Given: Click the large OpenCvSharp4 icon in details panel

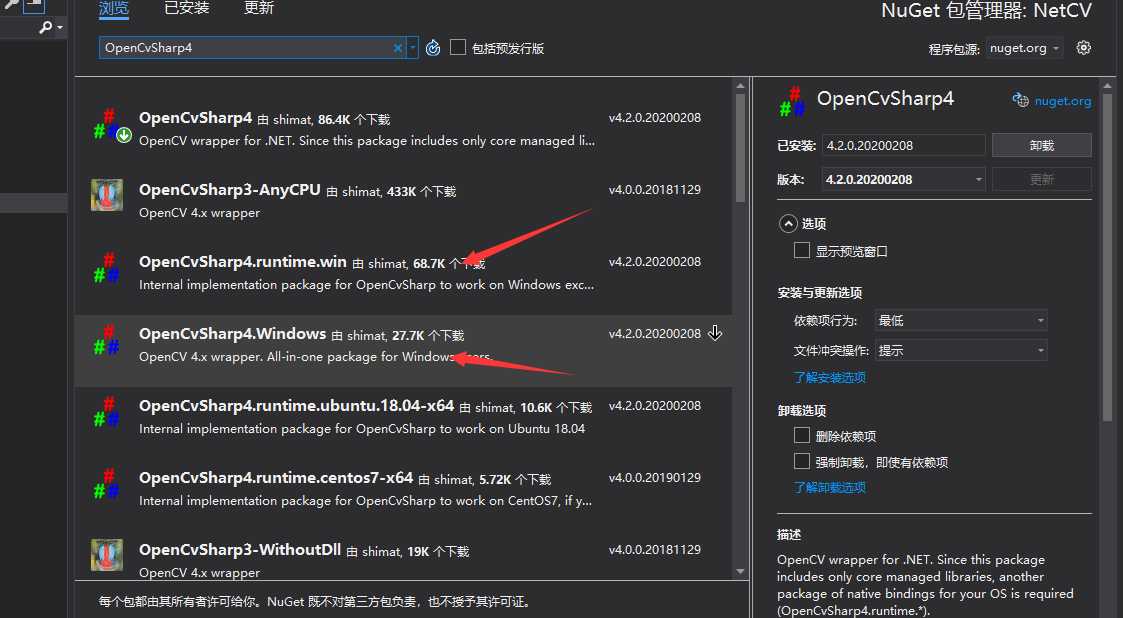Looking at the screenshot, I should pyautogui.click(x=792, y=101).
